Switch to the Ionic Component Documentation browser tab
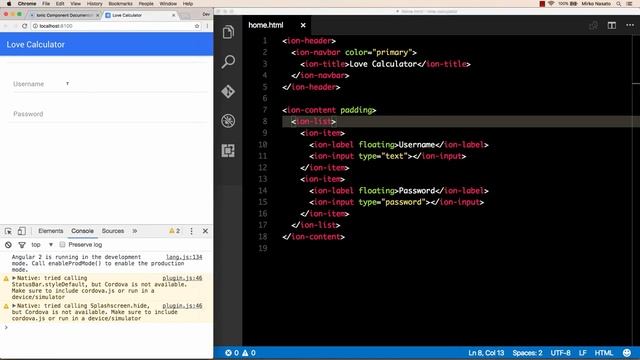640x360 pixels. point(64,15)
